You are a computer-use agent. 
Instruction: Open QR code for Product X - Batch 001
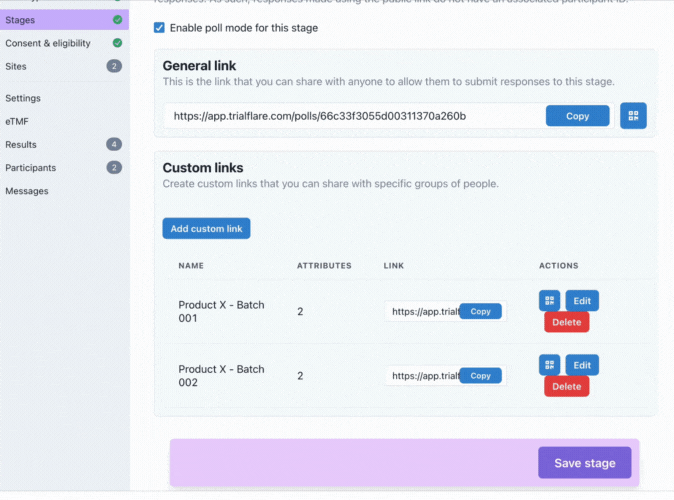[550, 301]
